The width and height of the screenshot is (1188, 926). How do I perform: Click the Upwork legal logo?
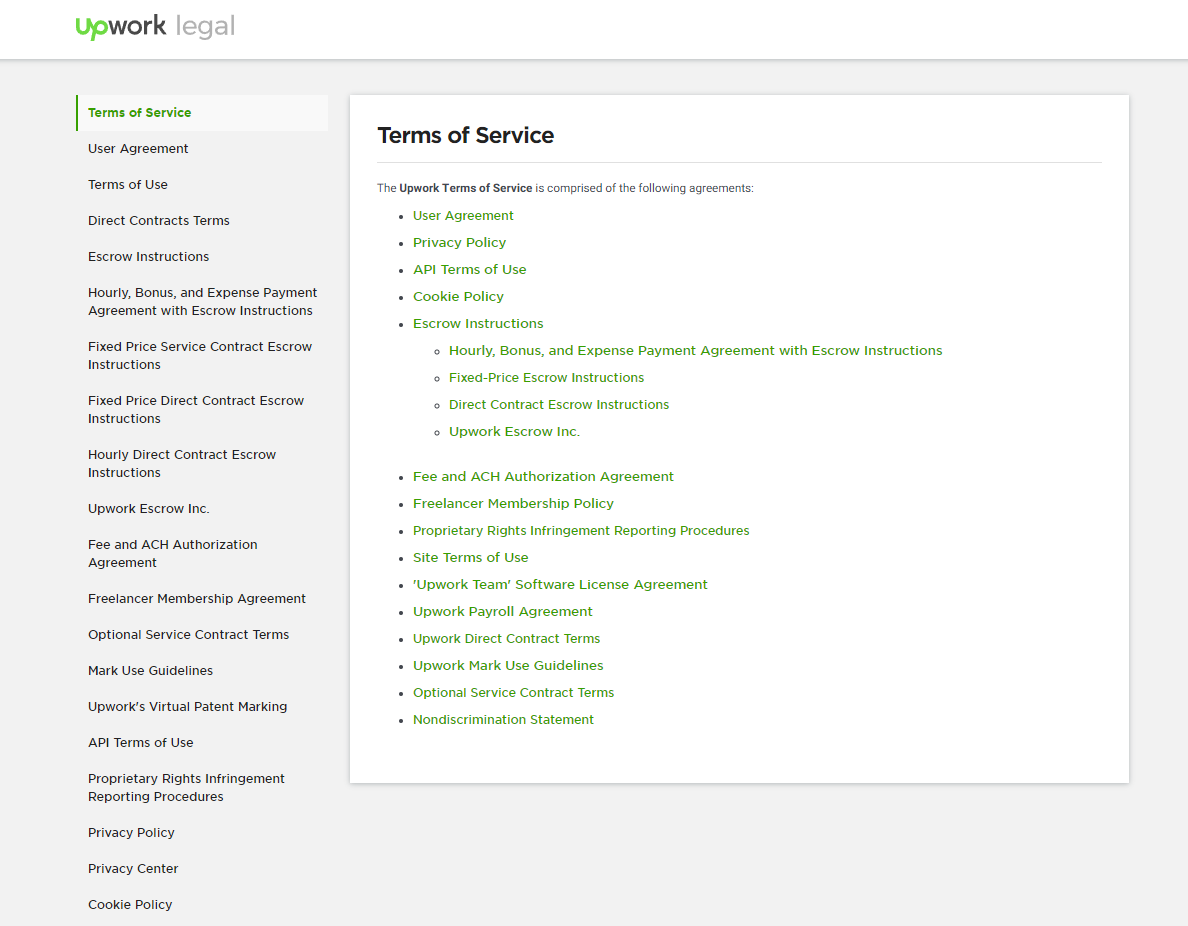pos(155,27)
